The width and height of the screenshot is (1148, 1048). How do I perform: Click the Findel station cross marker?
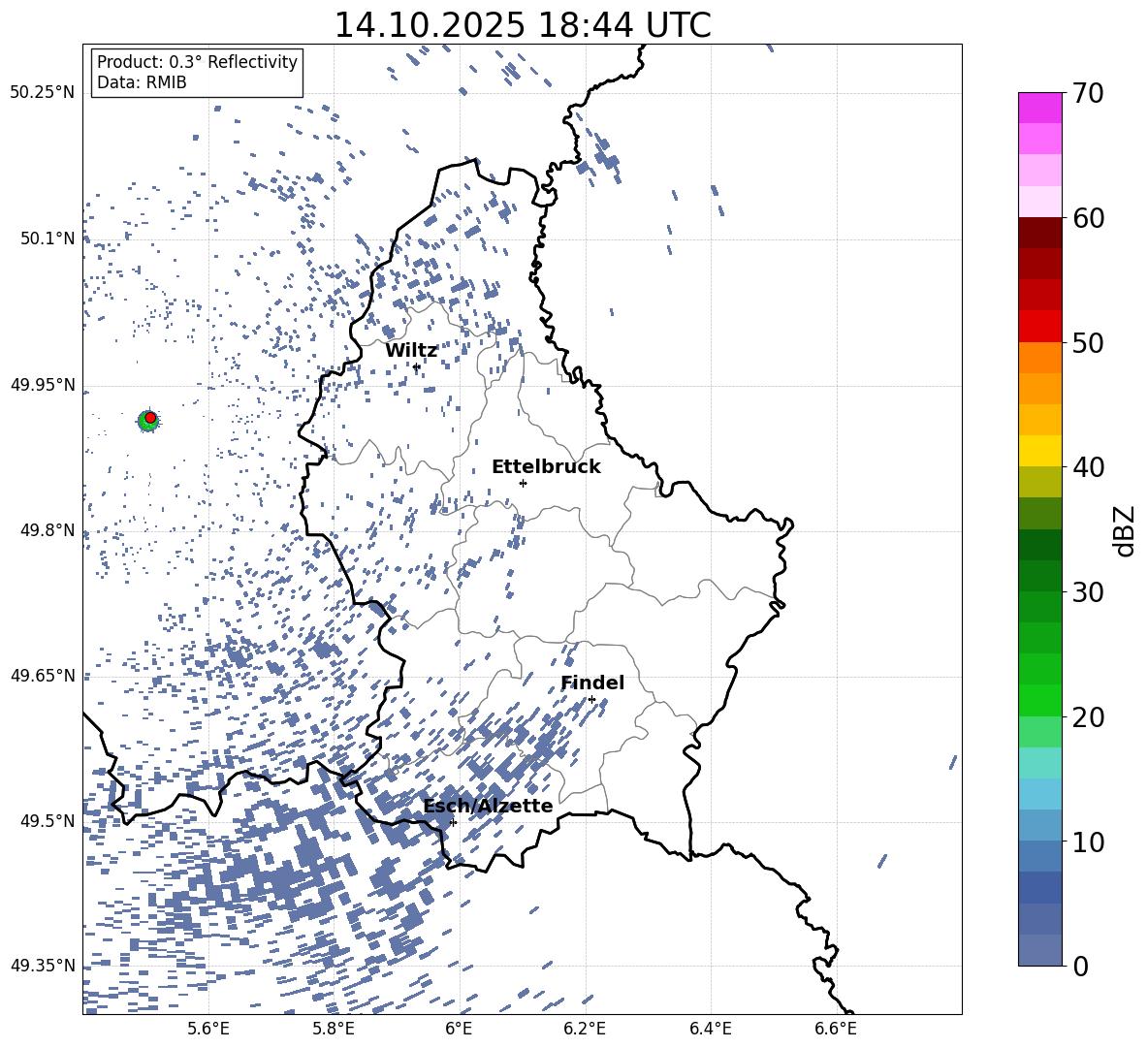pos(591,700)
